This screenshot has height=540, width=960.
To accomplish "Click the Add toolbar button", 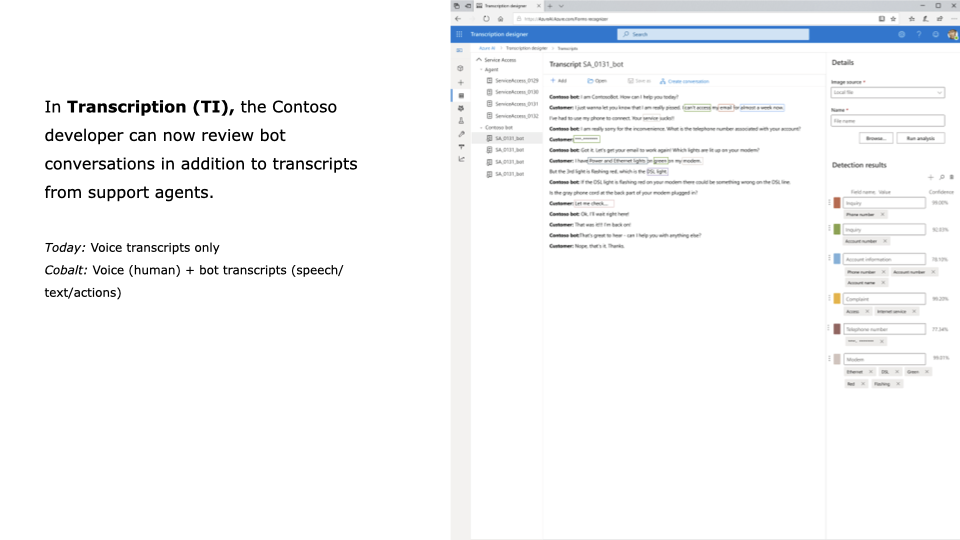I will click(x=558, y=81).
